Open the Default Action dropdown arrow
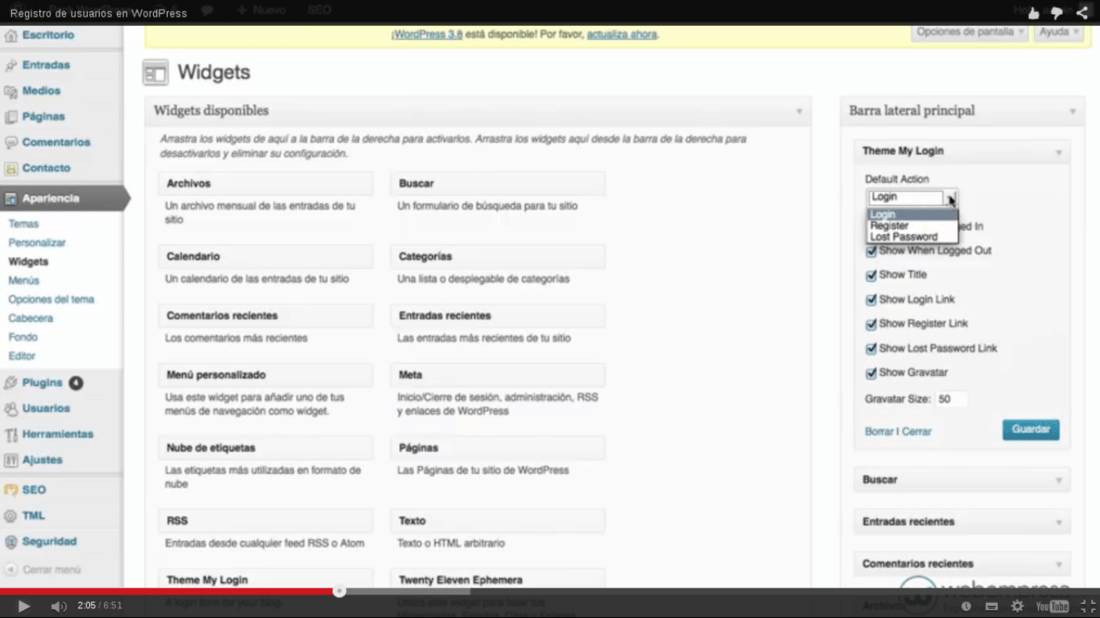Screen dimensions: 1100x618 tap(951, 197)
